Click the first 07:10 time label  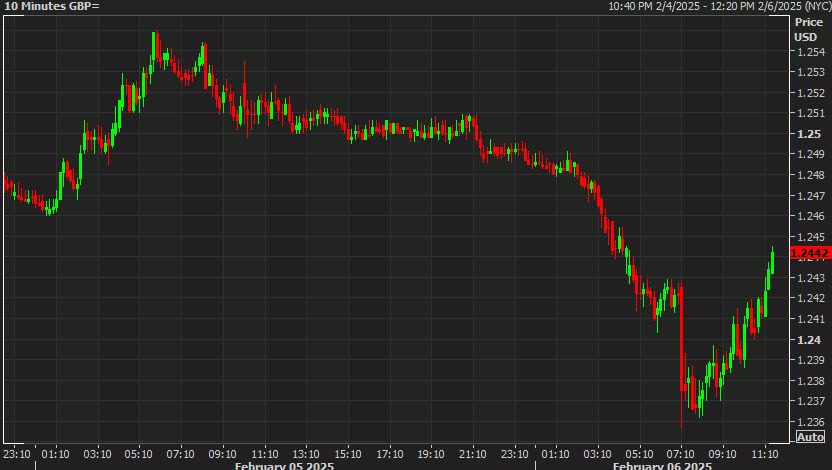180,454
